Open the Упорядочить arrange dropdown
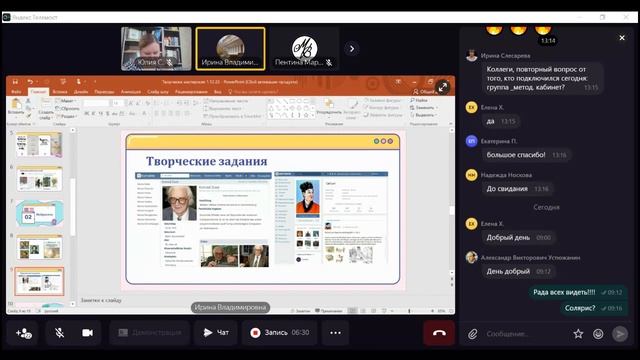The height and width of the screenshot is (360, 640). coord(329,107)
